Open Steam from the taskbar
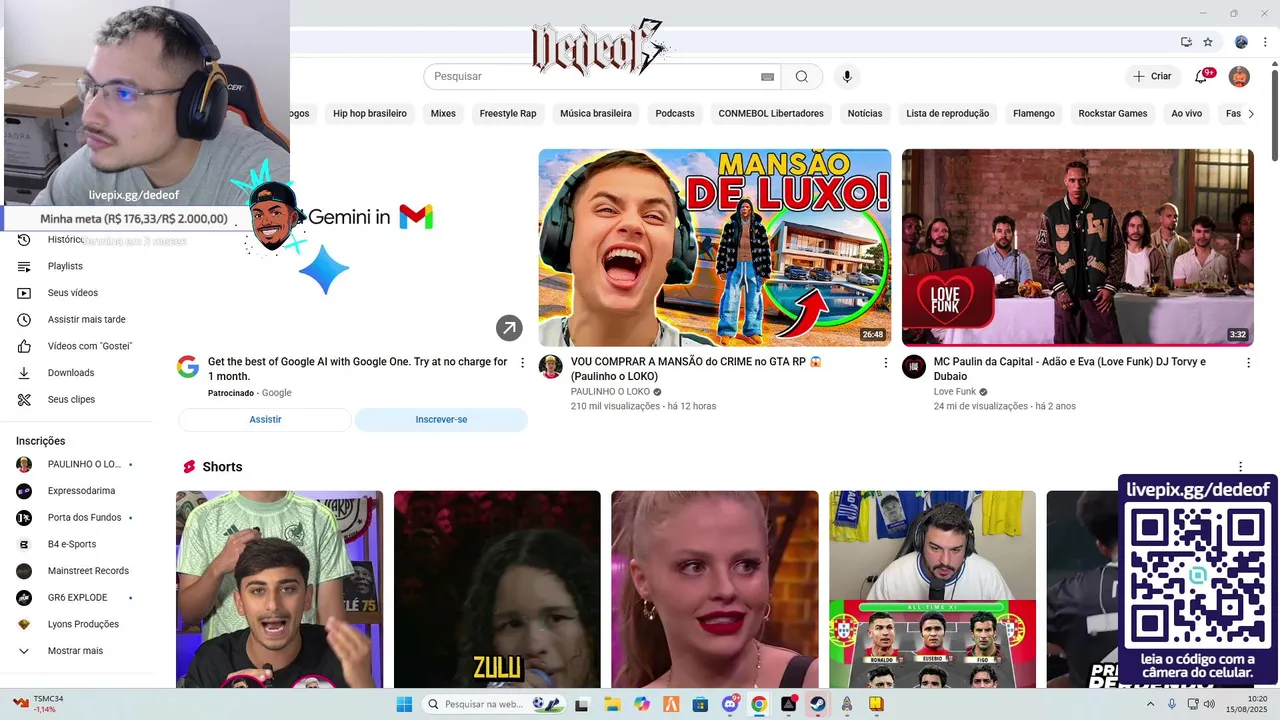 click(x=818, y=704)
